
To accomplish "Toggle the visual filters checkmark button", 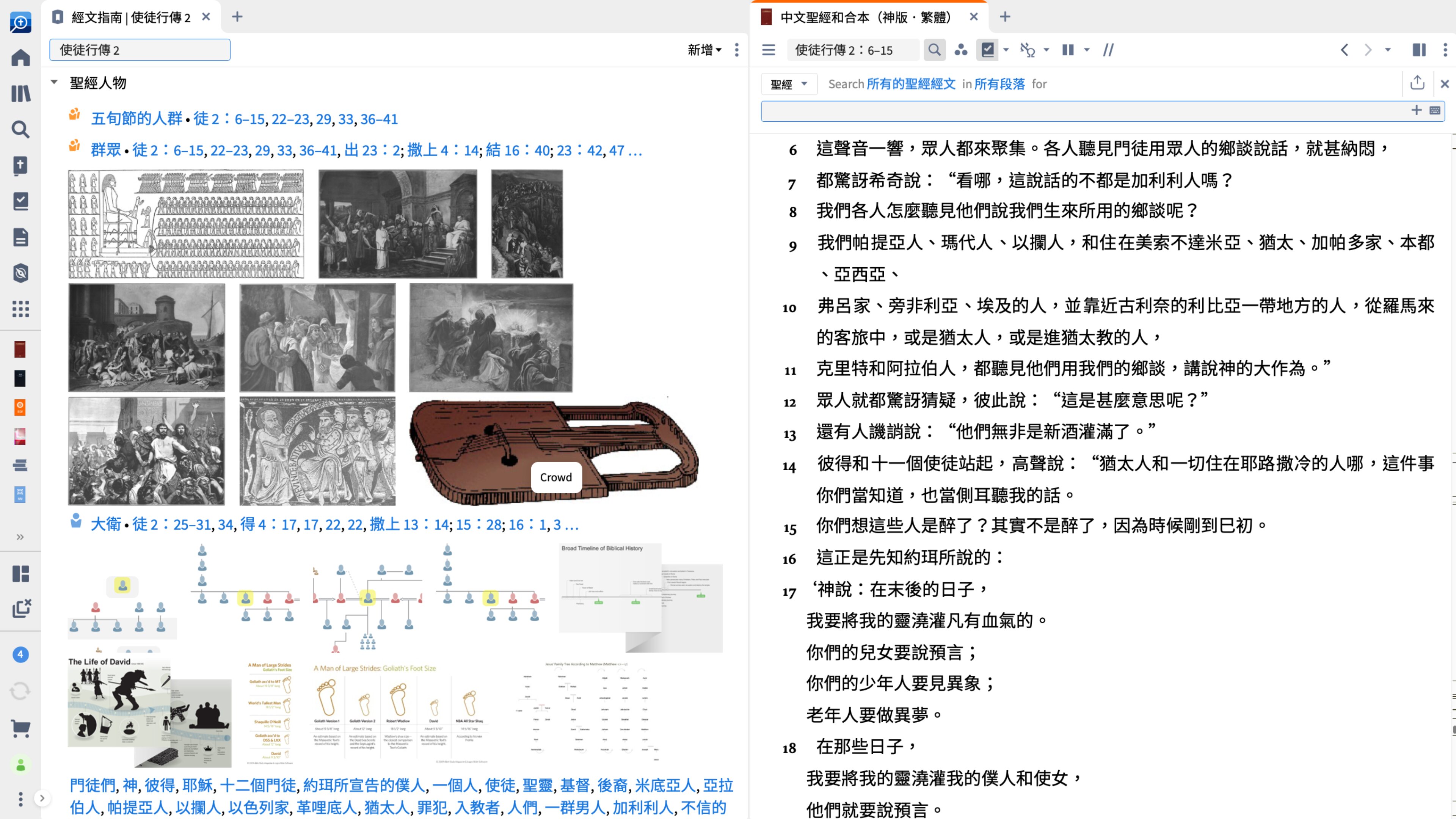I will (x=987, y=50).
